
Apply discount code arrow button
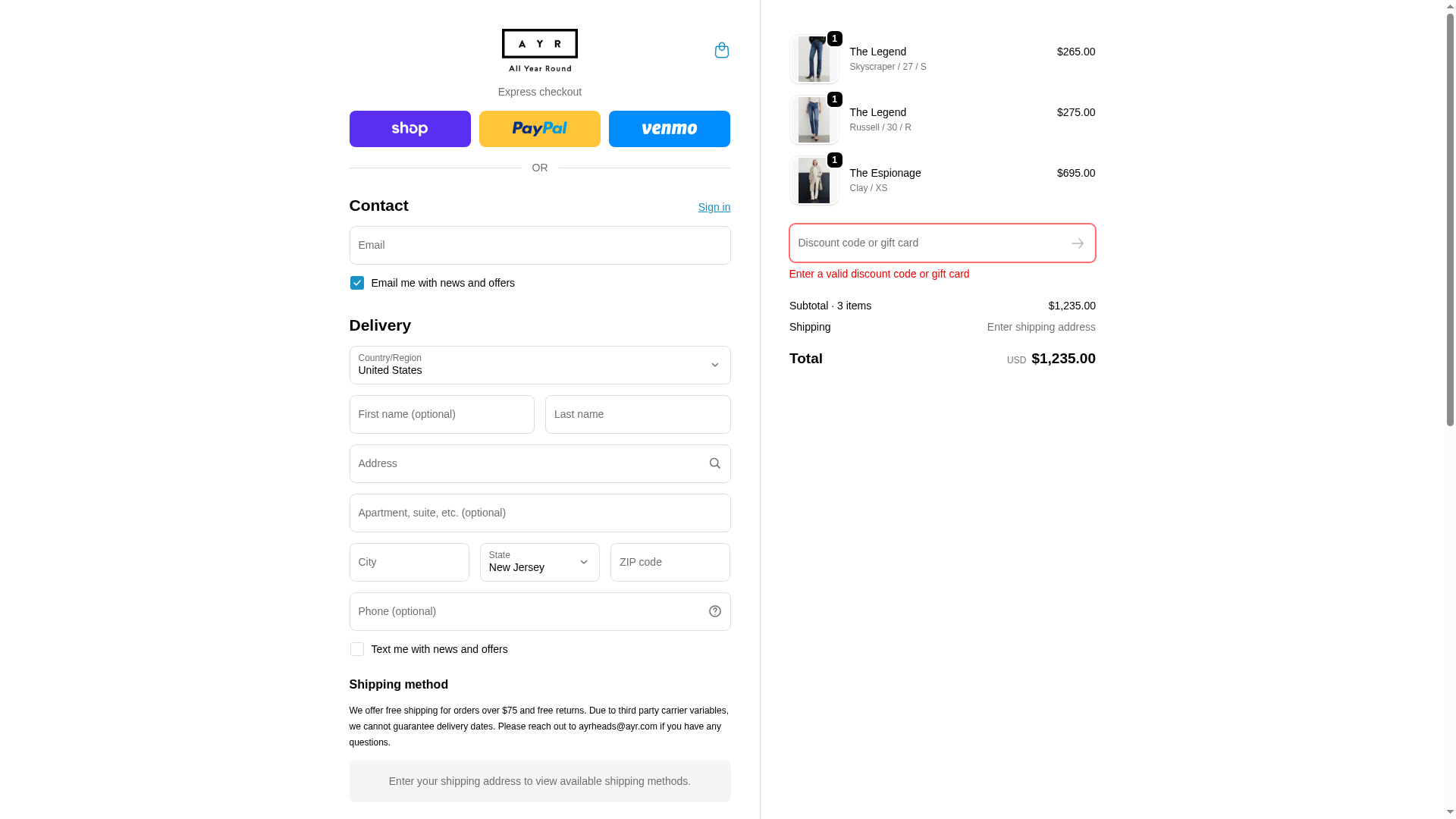click(1077, 243)
